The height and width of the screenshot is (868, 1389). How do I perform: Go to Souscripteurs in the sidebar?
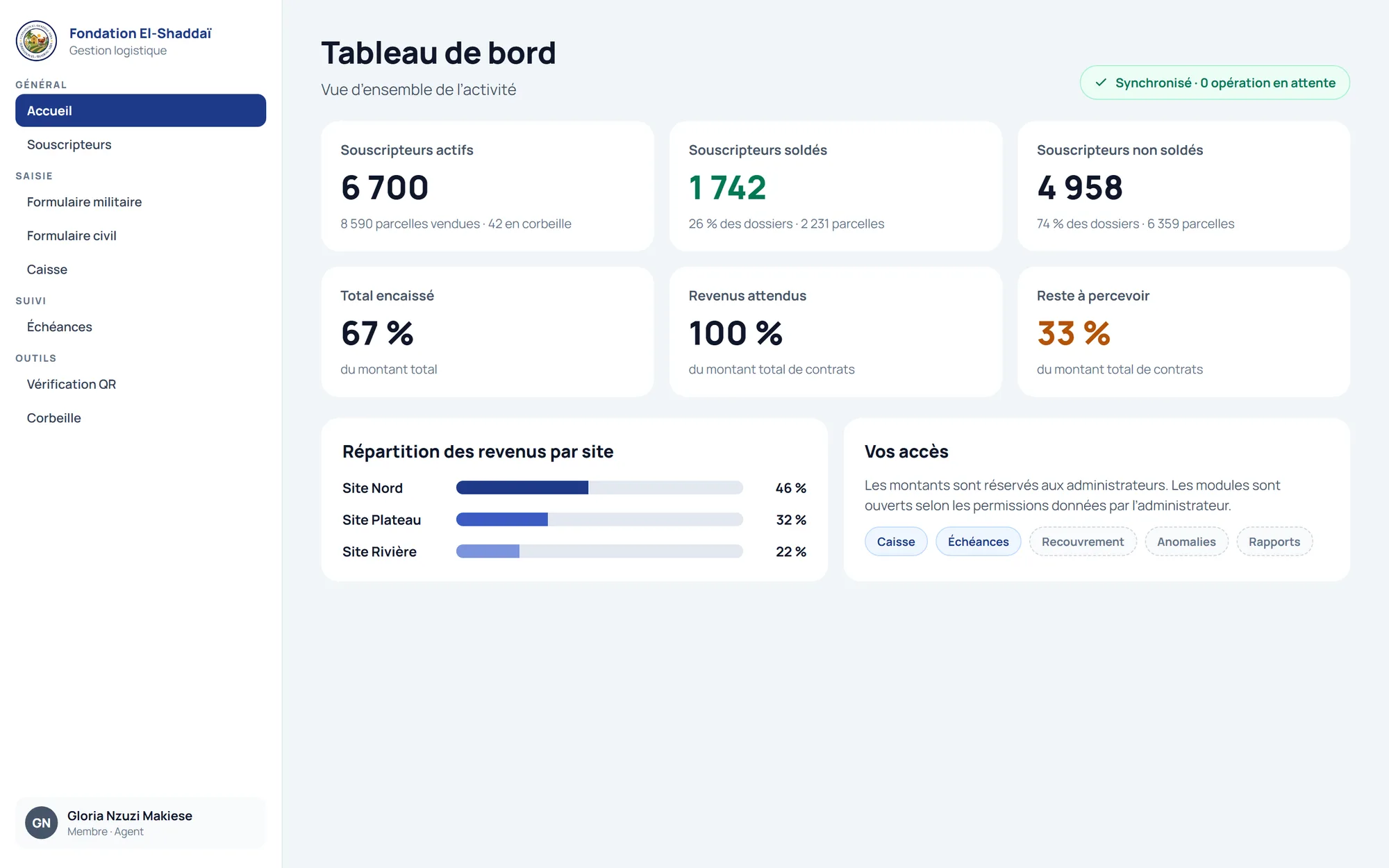coord(140,144)
